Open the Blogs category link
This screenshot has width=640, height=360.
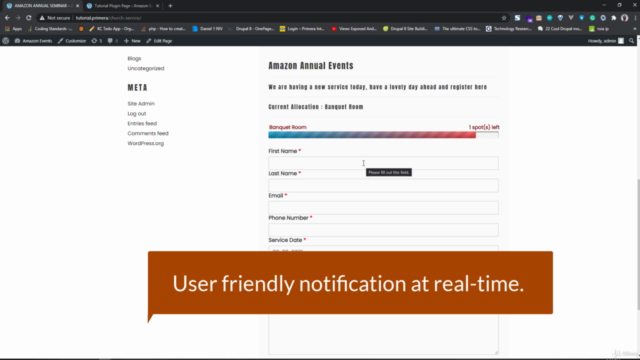click(x=134, y=58)
